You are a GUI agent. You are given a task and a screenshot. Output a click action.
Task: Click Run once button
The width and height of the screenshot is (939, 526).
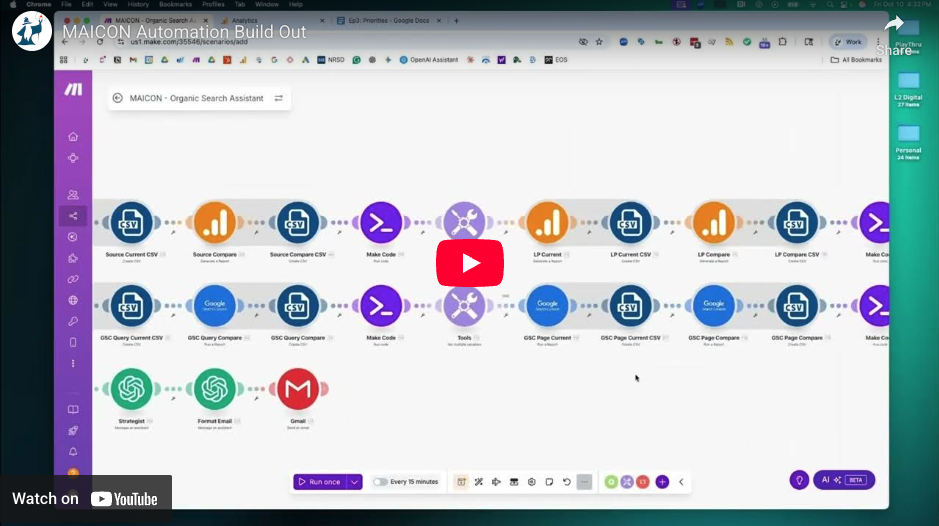tap(320, 482)
